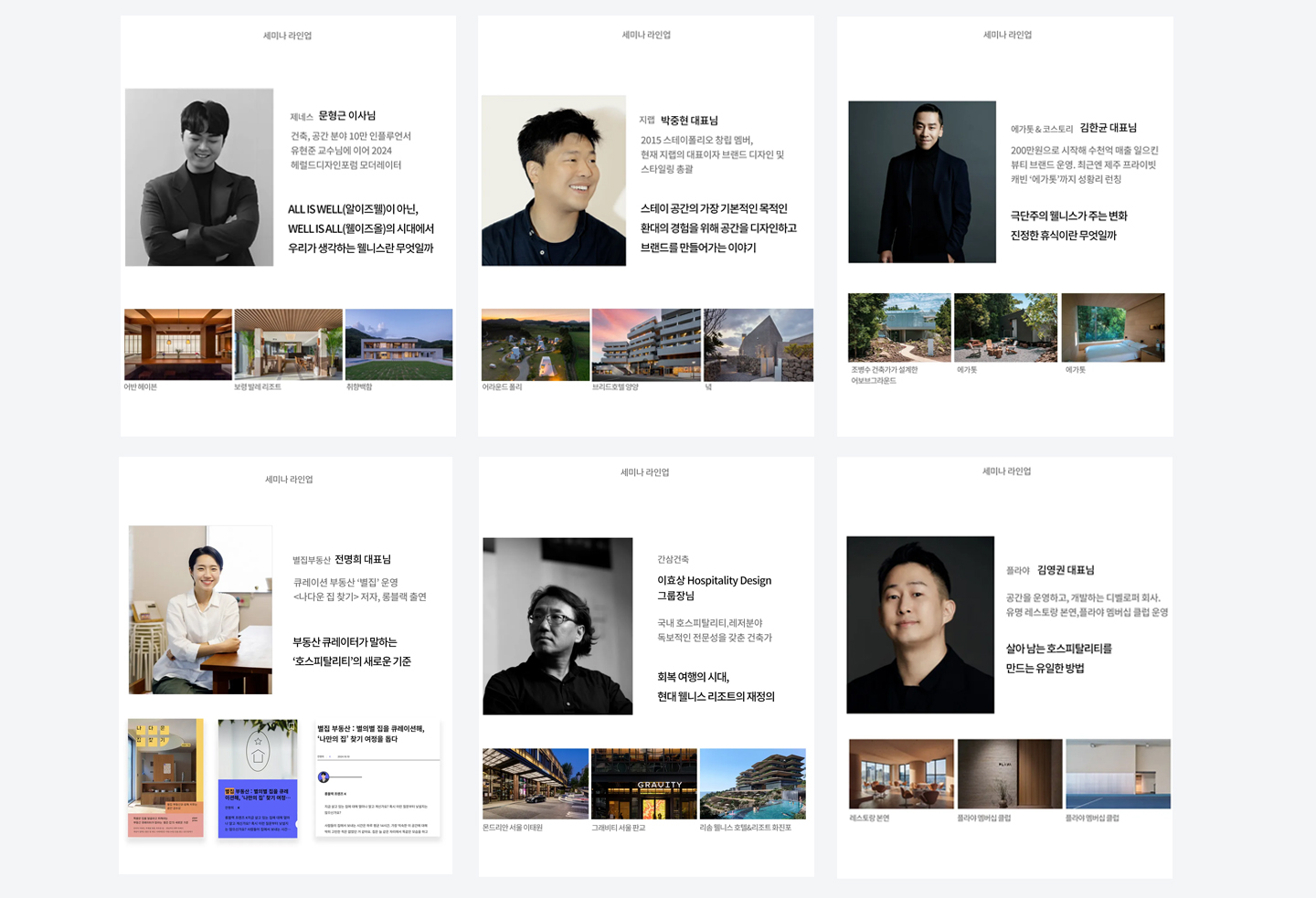1316x898 pixels.
Task: Open the 리솜 웰니스 호텔&리조트 화진포 image
Action: 752,784
